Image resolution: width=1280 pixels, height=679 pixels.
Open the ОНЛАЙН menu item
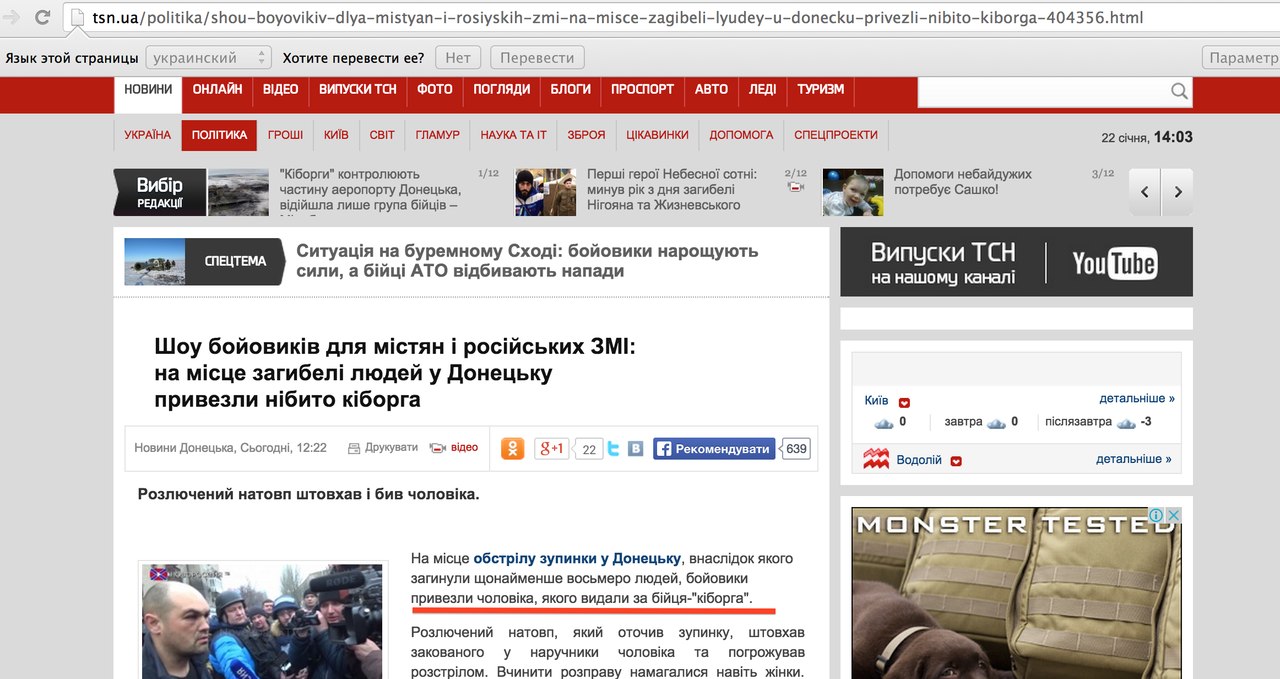(217, 89)
